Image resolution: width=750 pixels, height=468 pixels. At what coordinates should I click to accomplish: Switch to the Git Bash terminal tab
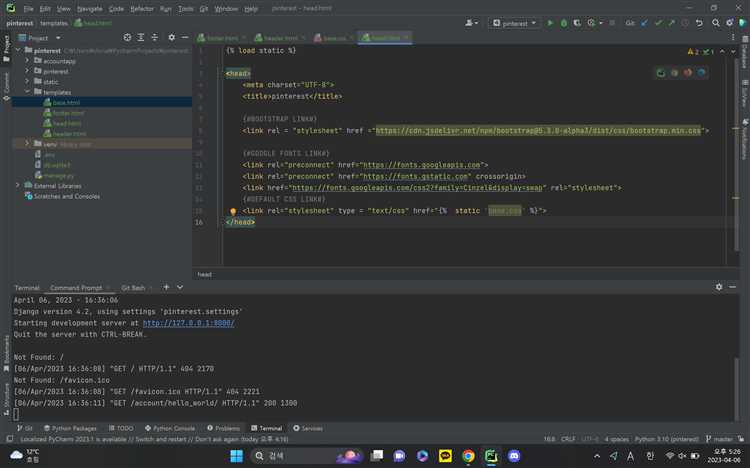[133, 288]
